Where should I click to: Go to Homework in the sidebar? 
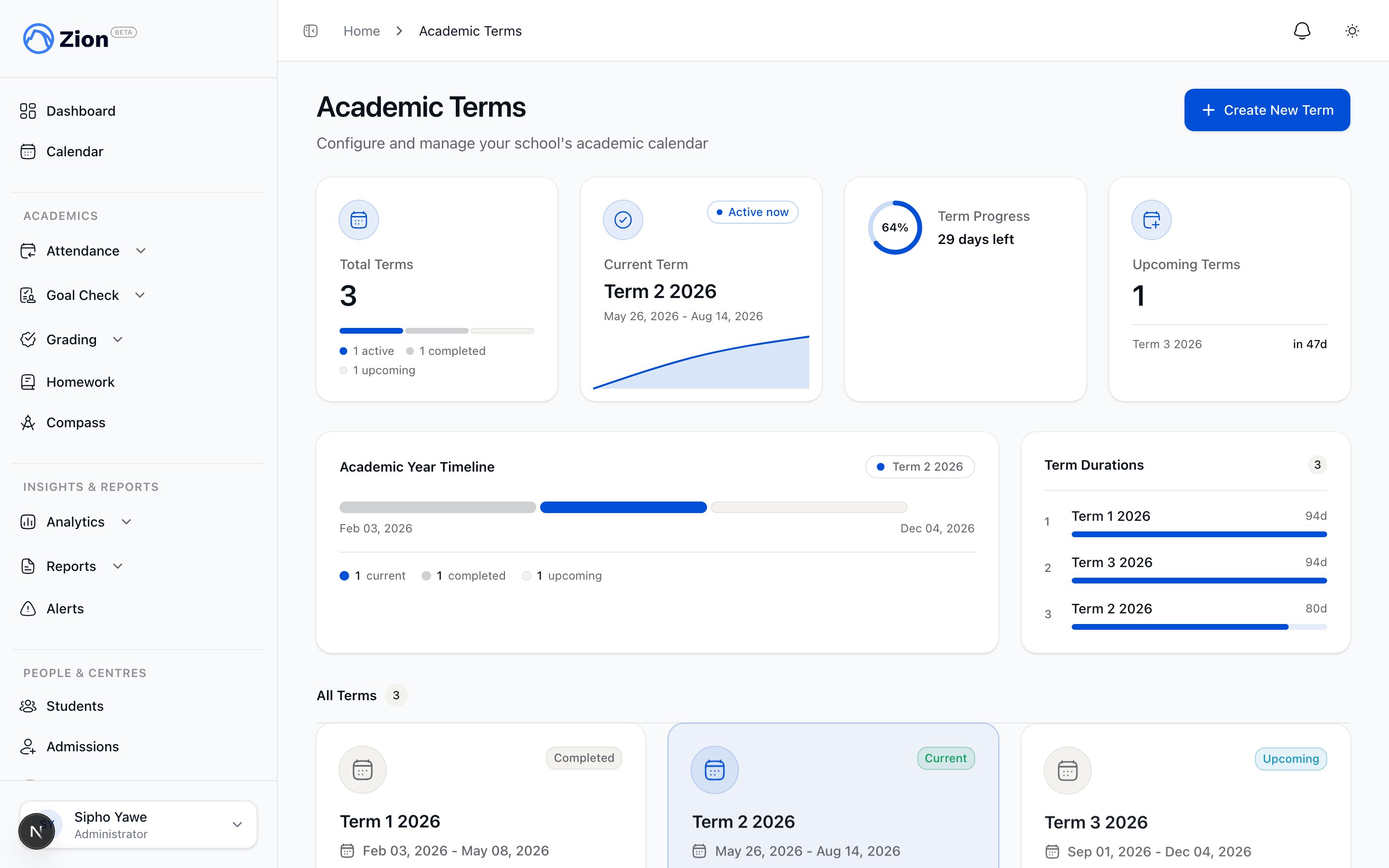[x=138, y=382]
